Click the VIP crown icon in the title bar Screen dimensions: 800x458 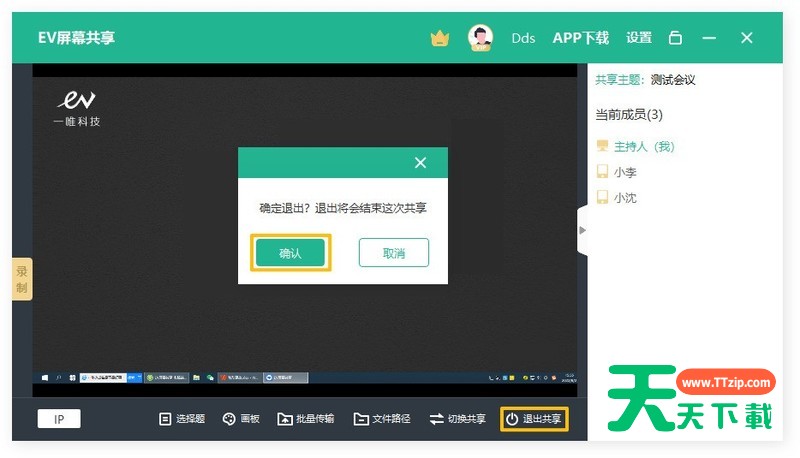(440, 38)
